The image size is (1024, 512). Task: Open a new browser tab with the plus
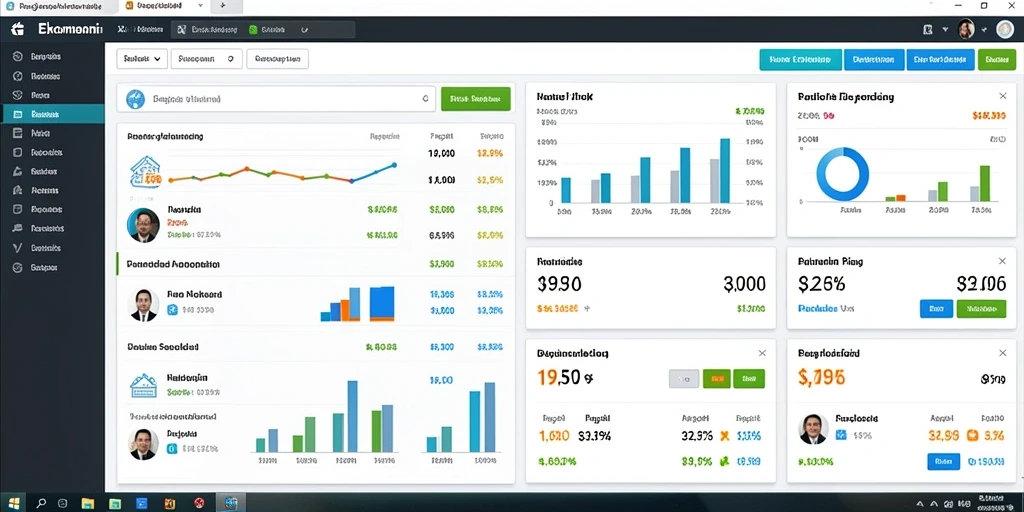click(223, 5)
